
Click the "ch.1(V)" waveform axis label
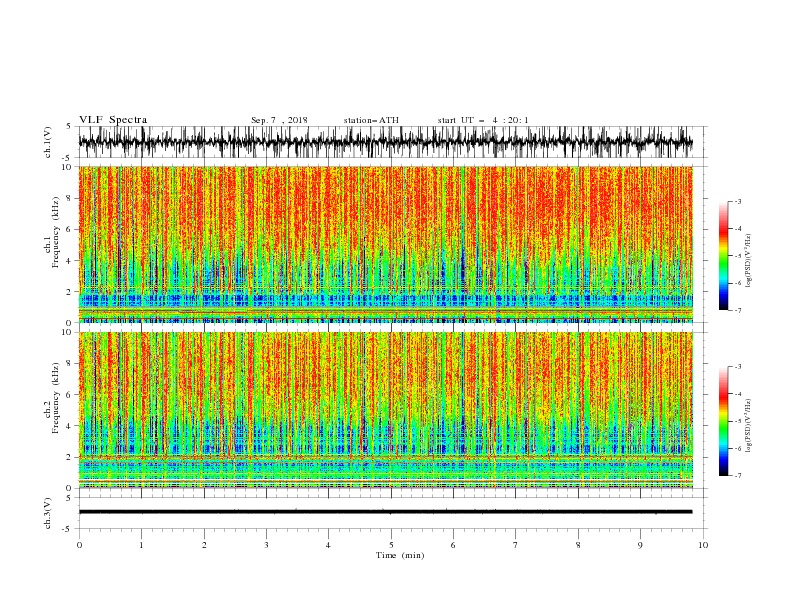48,142
